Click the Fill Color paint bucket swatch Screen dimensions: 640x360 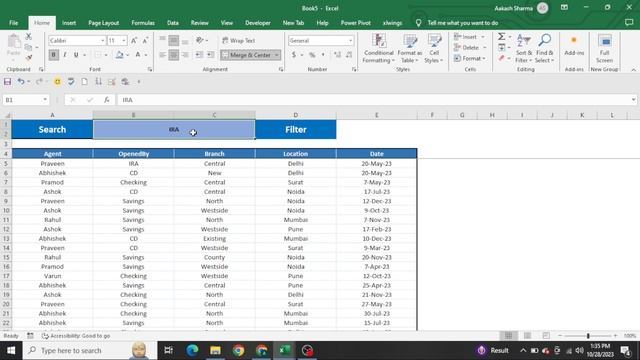point(119,55)
